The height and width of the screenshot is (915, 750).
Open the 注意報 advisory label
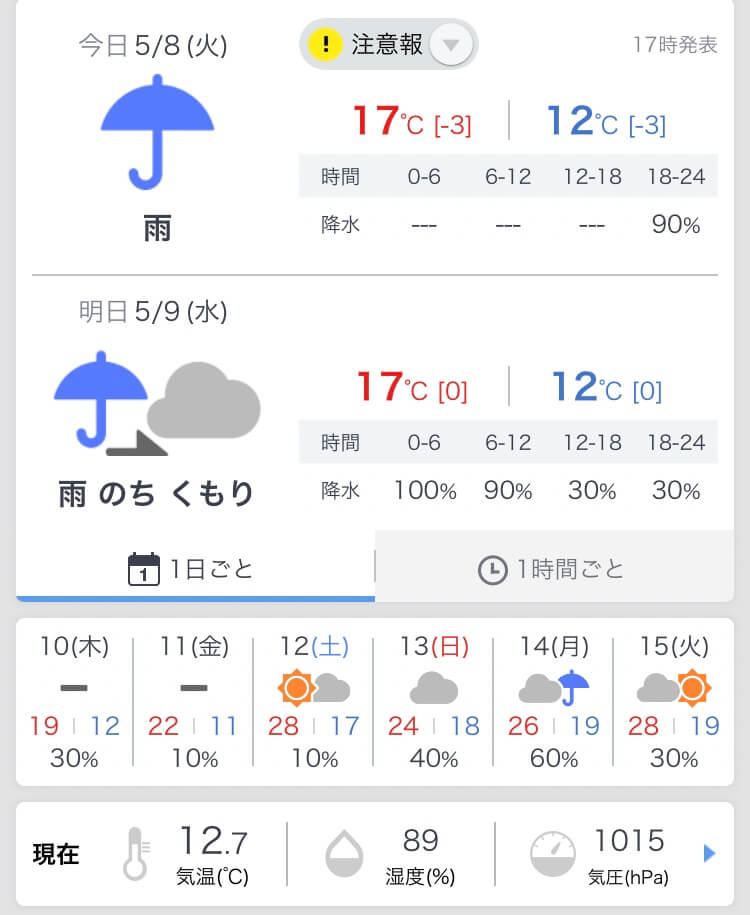tap(387, 45)
